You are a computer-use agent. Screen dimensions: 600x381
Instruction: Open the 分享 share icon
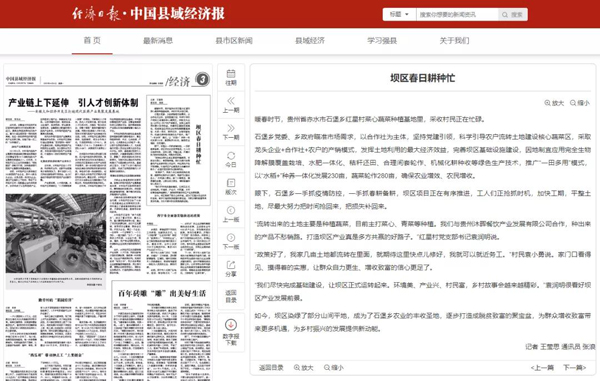pos(231,269)
